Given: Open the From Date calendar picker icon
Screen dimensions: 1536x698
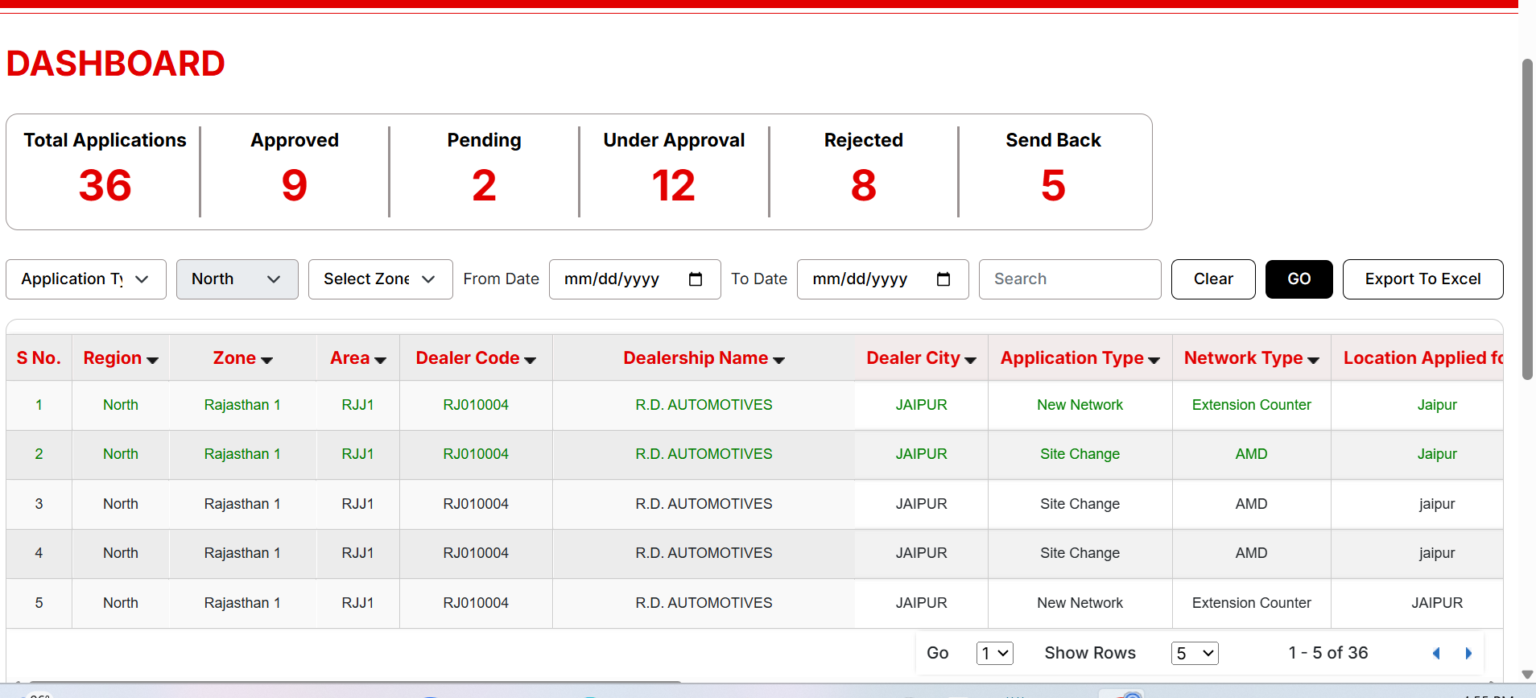Looking at the screenshot, I should coord(697,279).
